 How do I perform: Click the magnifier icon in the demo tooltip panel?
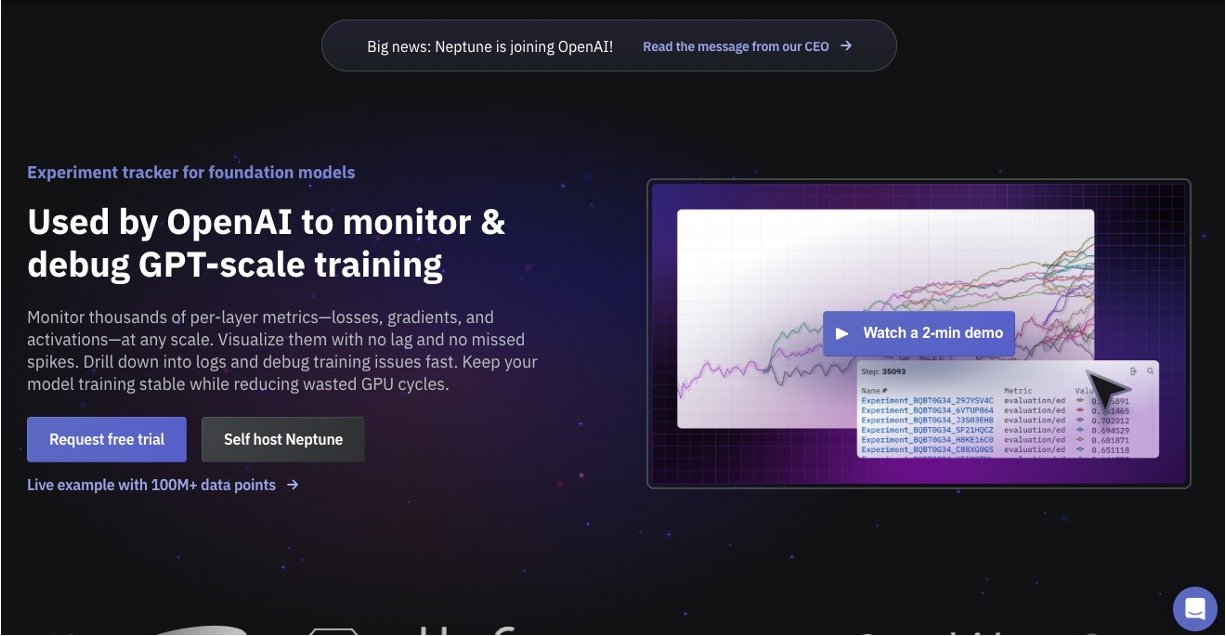1151,371
